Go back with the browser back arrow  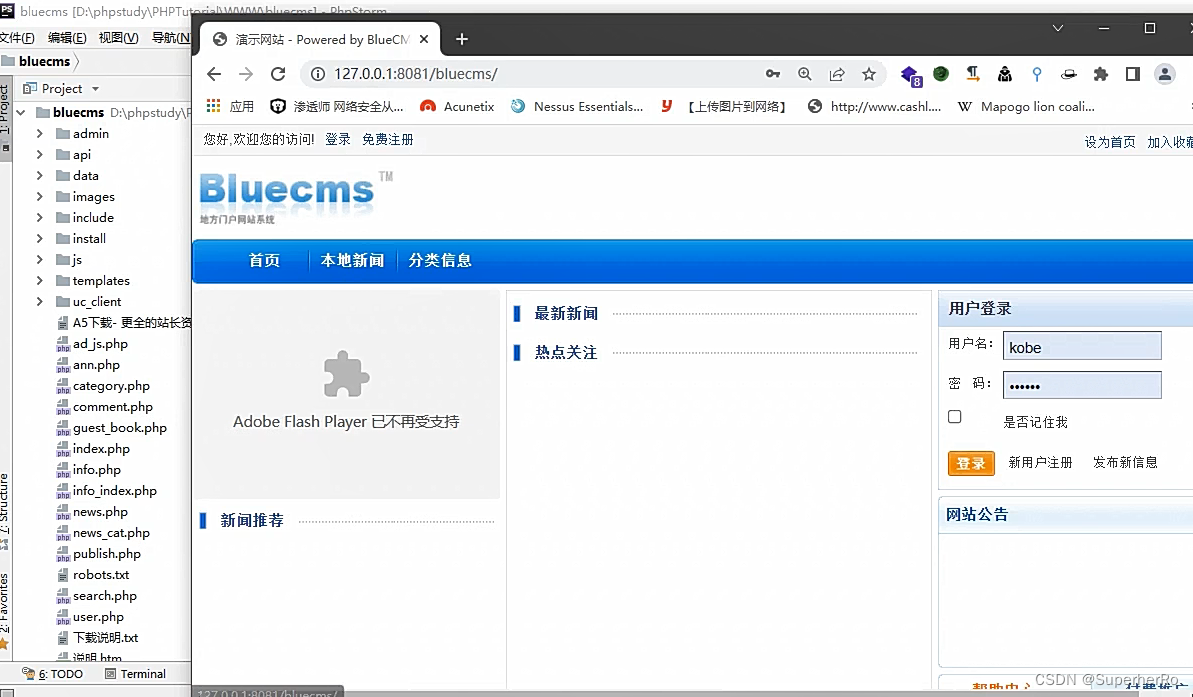click(214, 74)
